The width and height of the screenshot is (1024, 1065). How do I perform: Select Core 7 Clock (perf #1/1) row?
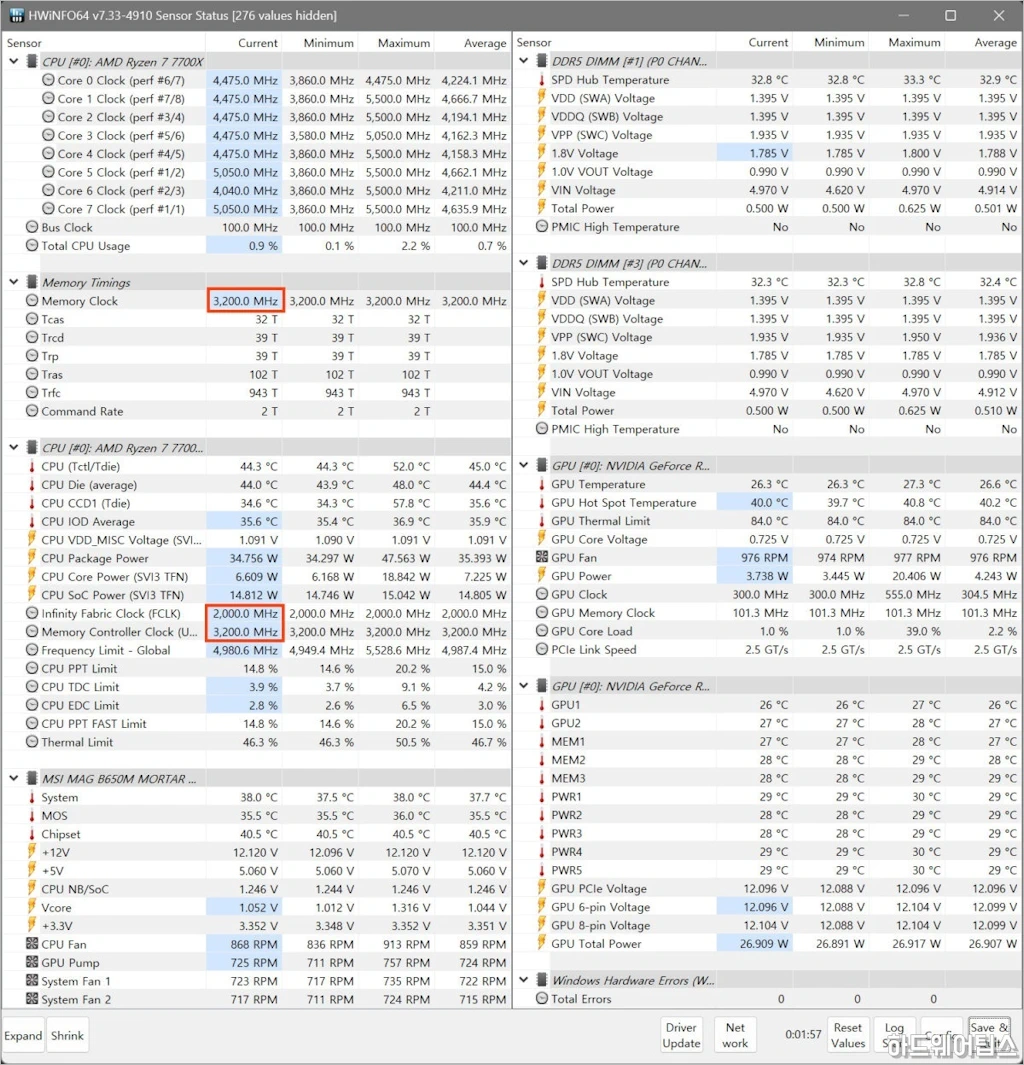[x=256, y=209]
